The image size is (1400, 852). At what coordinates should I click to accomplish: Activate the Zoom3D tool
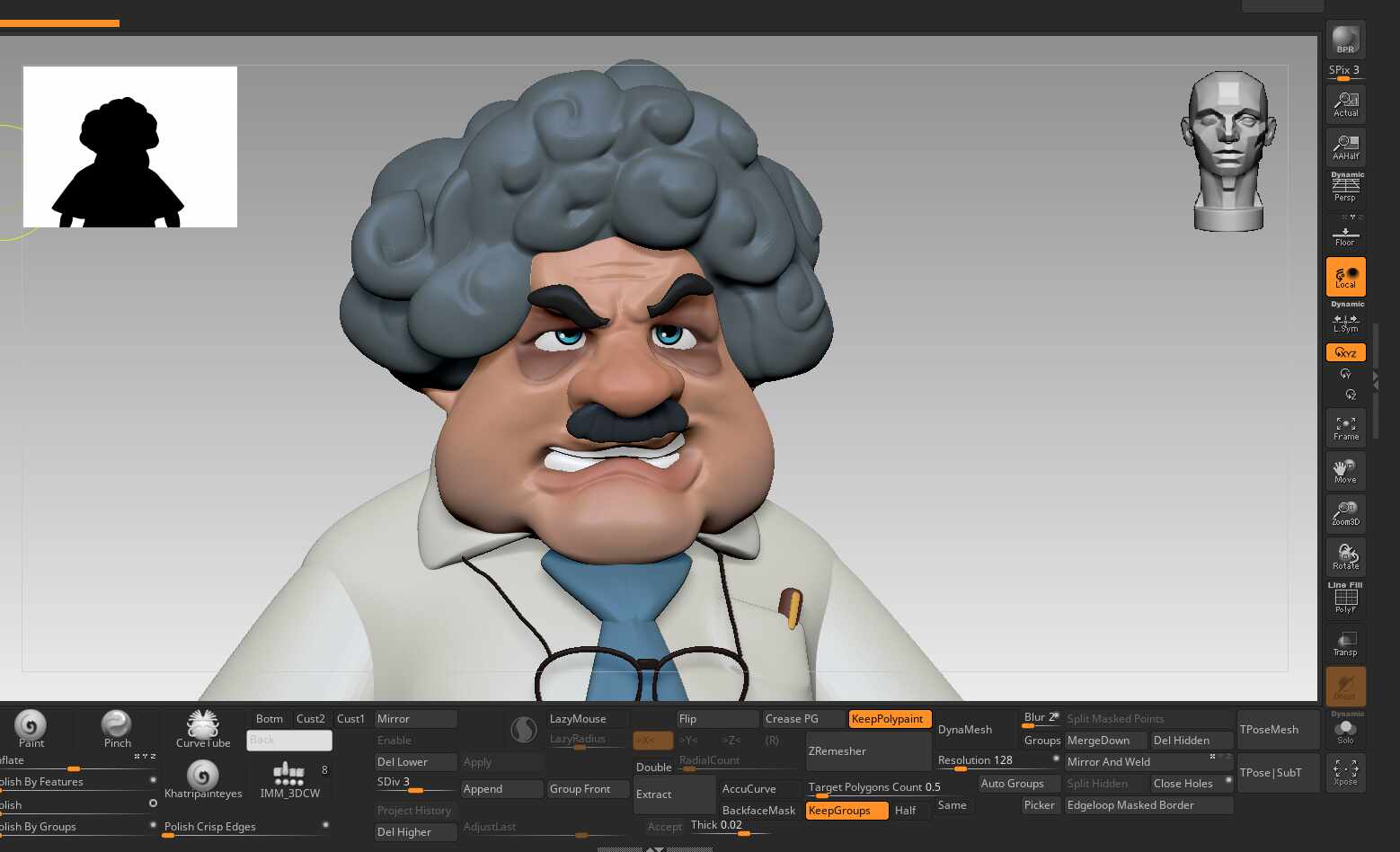pos(1345,513)
